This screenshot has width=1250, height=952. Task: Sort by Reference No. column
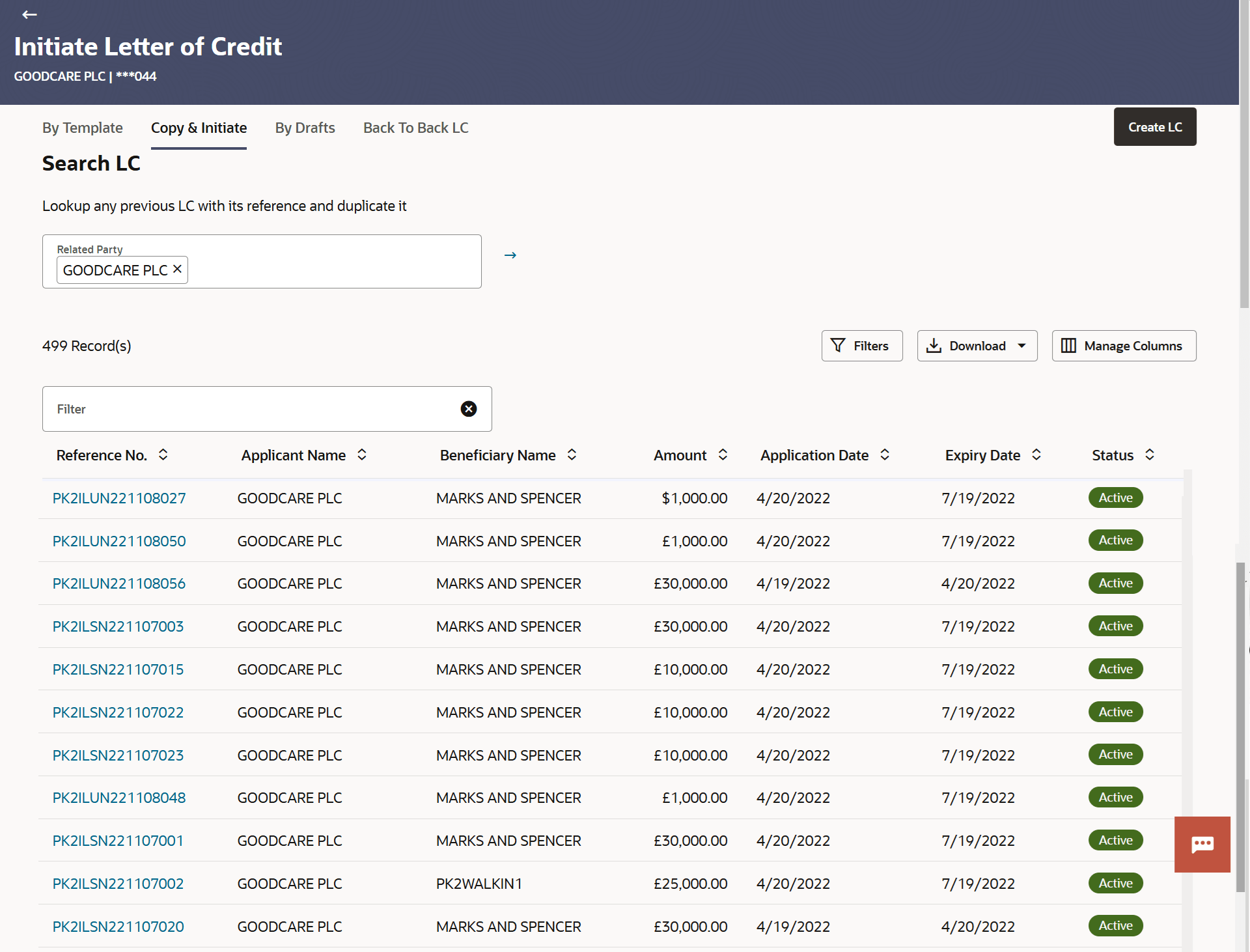[163, 455]
